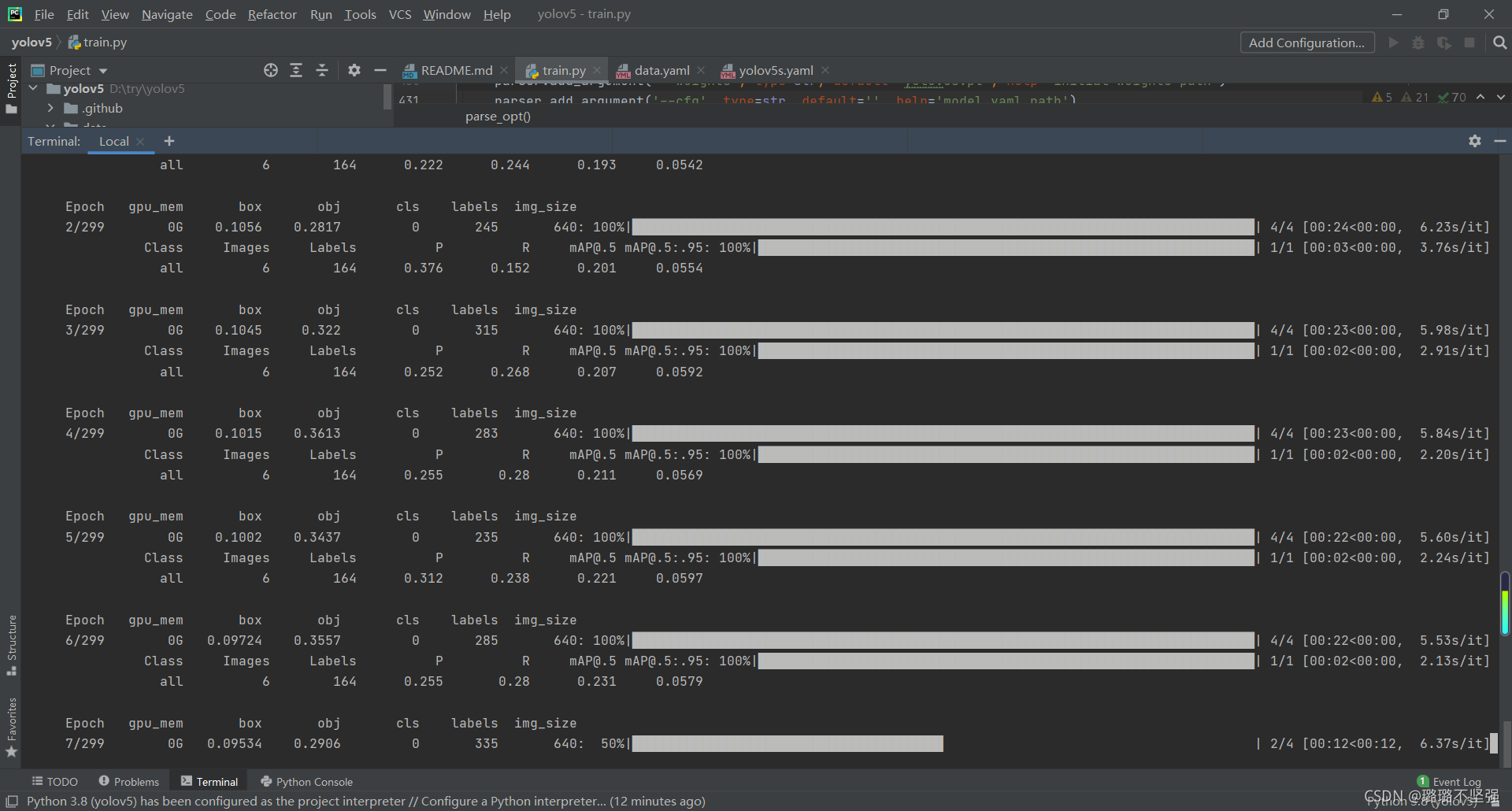The image size is (1512, 811).
Task: Open the Navigate menu
Action: [167, 14]
